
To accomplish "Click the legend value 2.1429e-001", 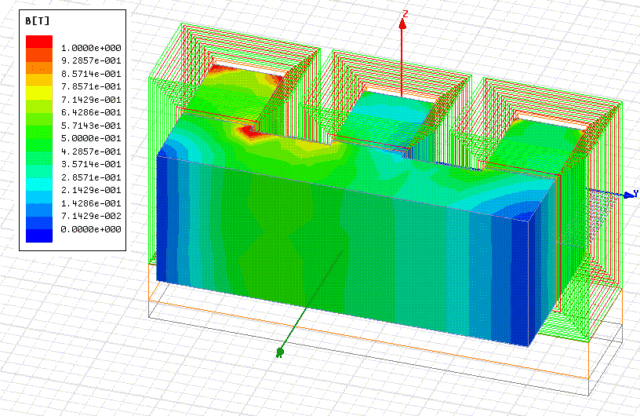I will point(91,190).
